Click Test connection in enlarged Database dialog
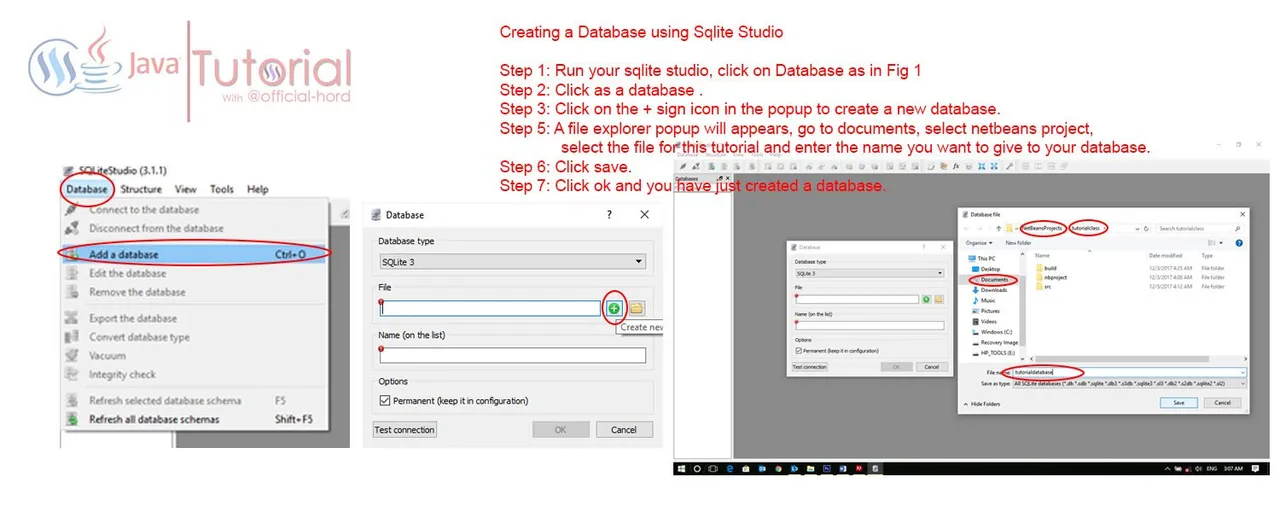 pyautogui.click(x=405, y=430)
